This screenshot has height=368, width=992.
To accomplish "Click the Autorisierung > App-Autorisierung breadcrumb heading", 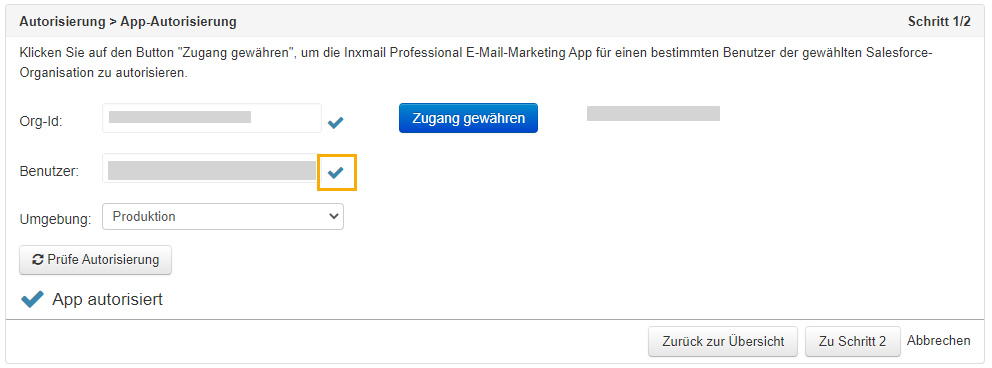I will [128, 22].
